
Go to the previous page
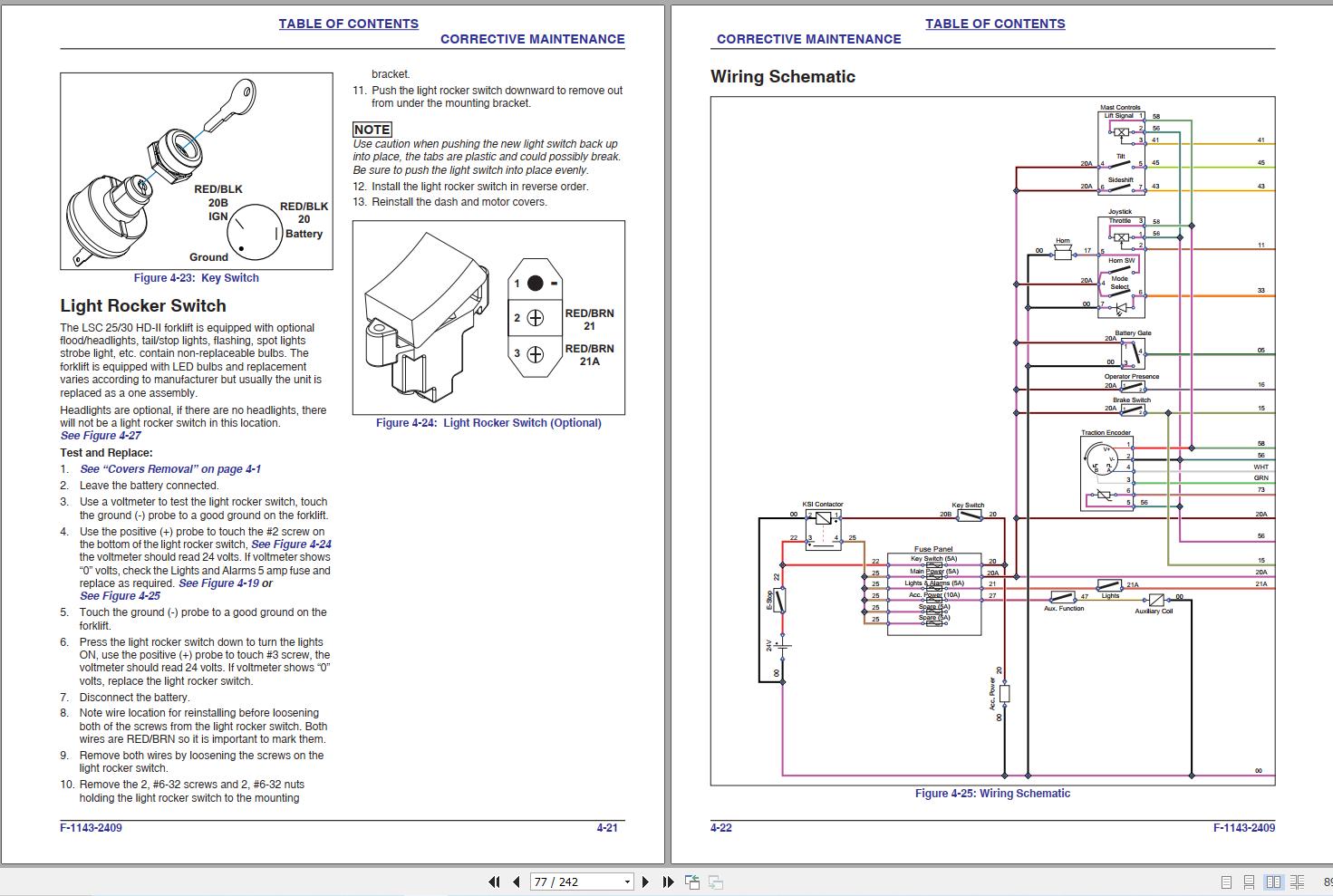click(517, 882)
